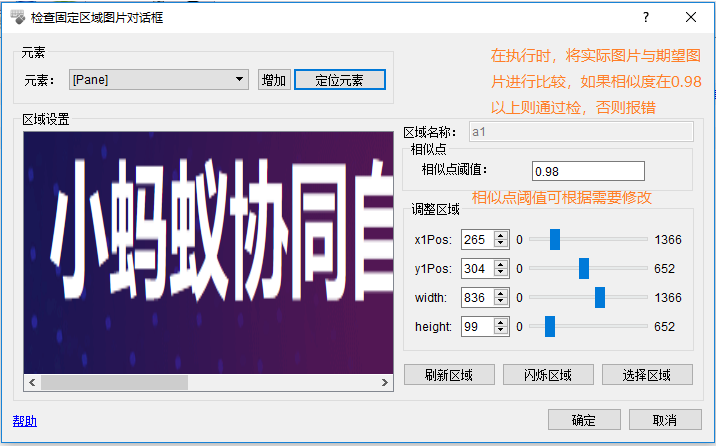719x446 pixels.
Task: Click the 选择区域 button
Action: pos(647,375)
